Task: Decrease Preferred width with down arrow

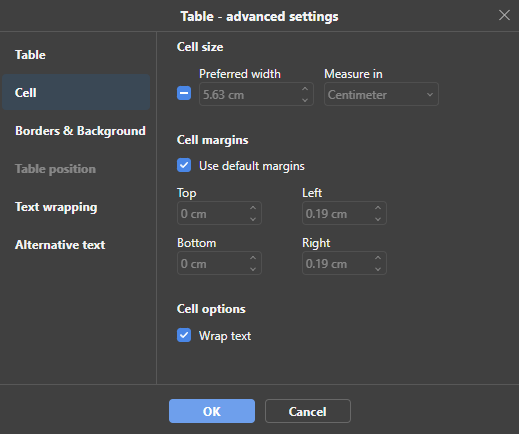Action: (x=305, y=100)
